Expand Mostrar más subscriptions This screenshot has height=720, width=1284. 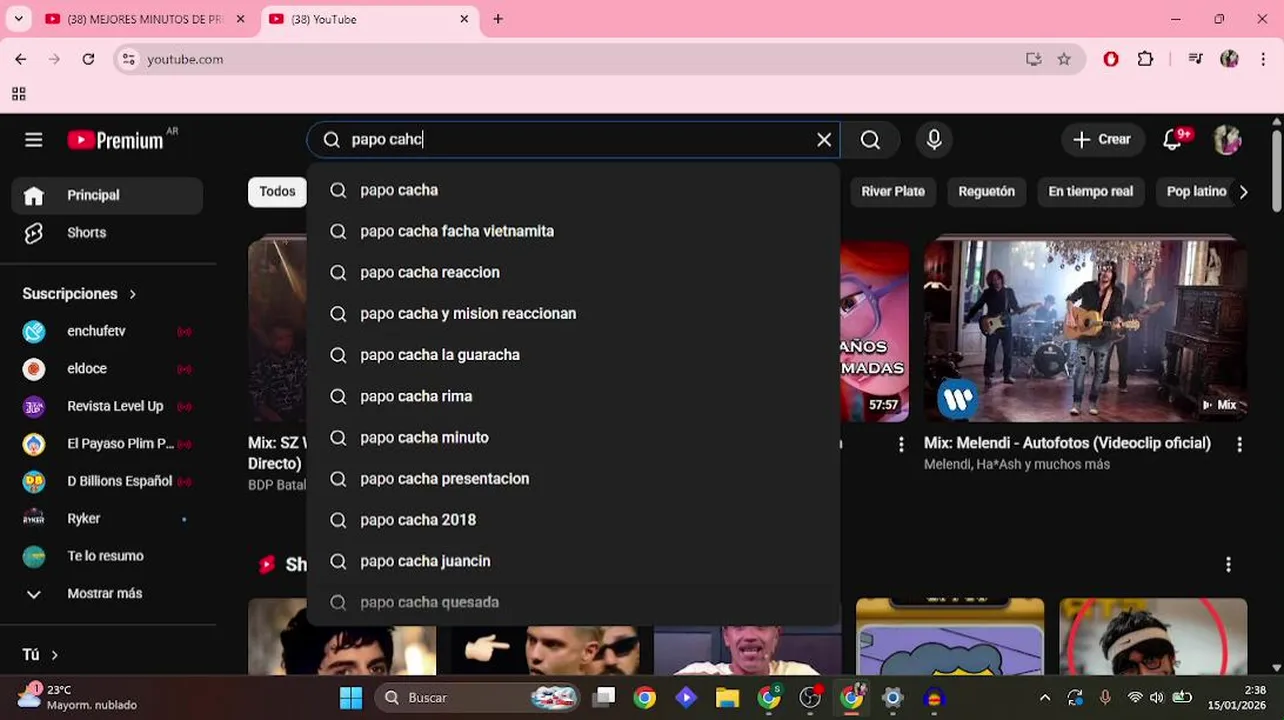[107, 593]
